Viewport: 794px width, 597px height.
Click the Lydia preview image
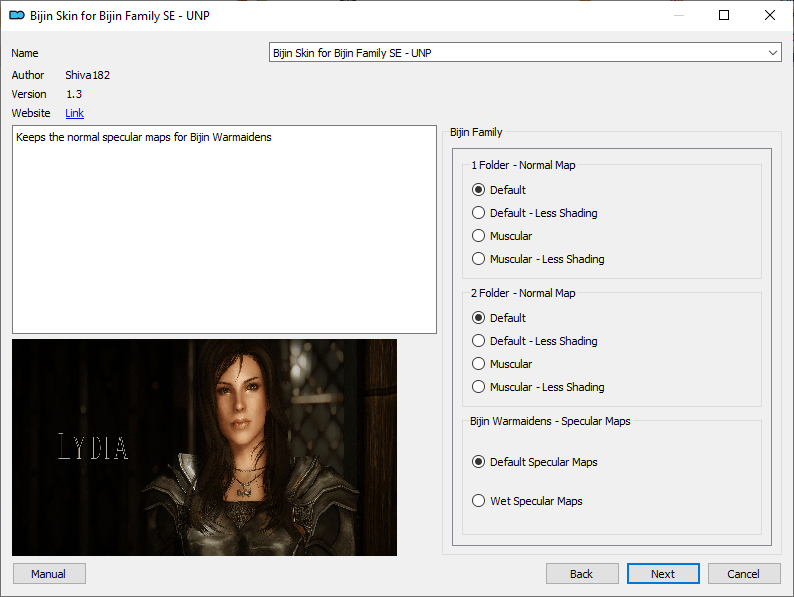(x=205, y=448)
